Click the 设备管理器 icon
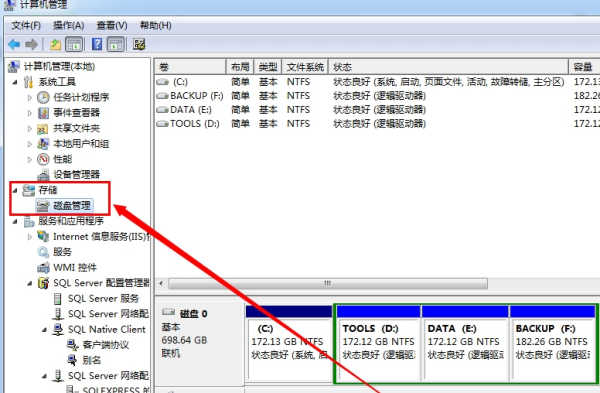 pyautogui.click(x=43, y=175)
